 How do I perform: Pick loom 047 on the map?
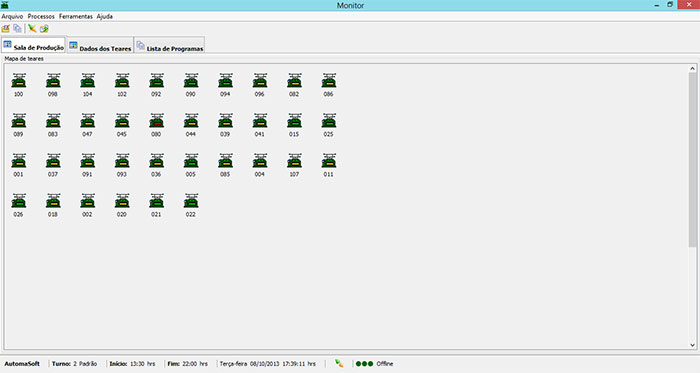click(x=88, y=121)
